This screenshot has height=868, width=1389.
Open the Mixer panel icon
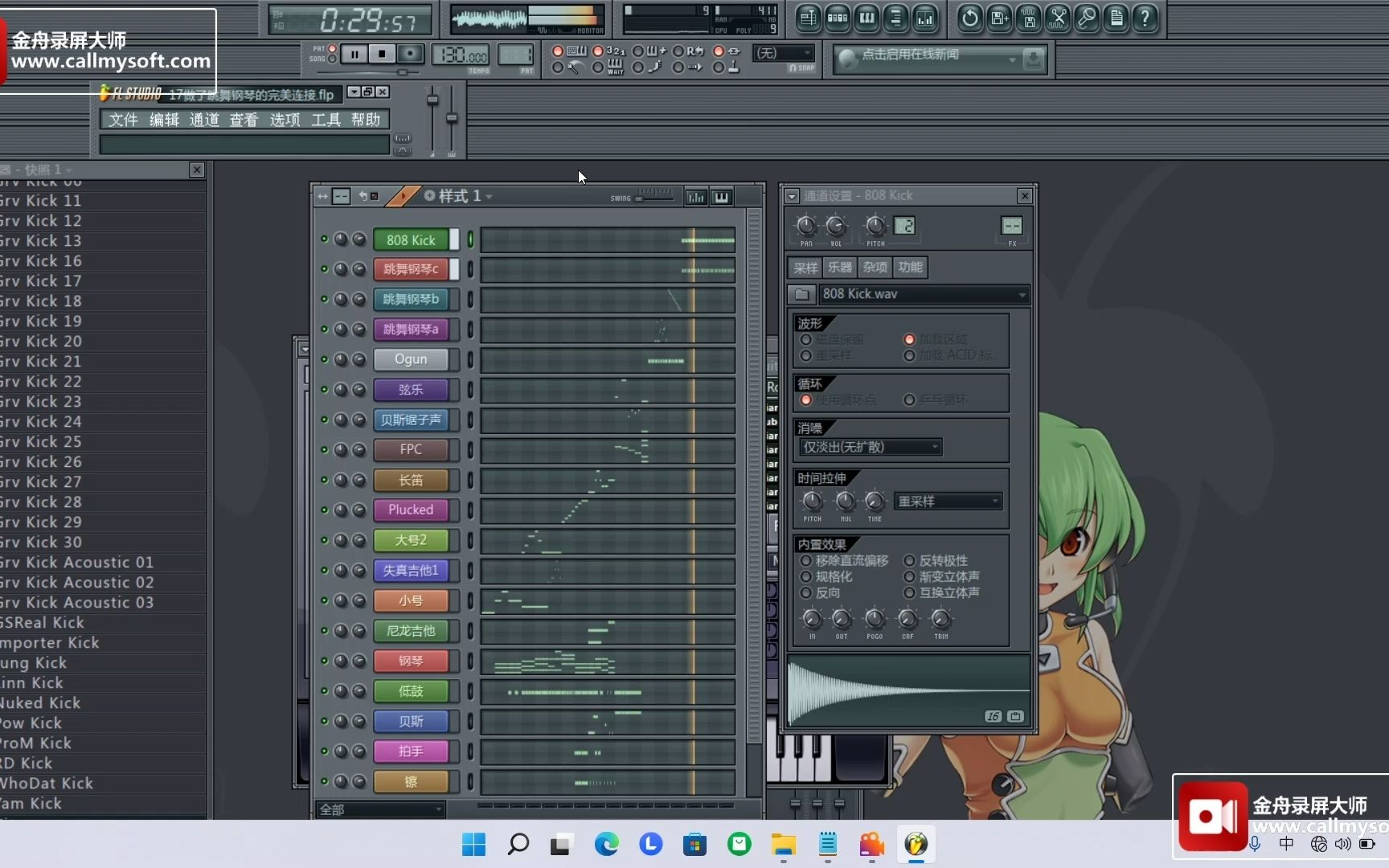[x=924, y=18]
